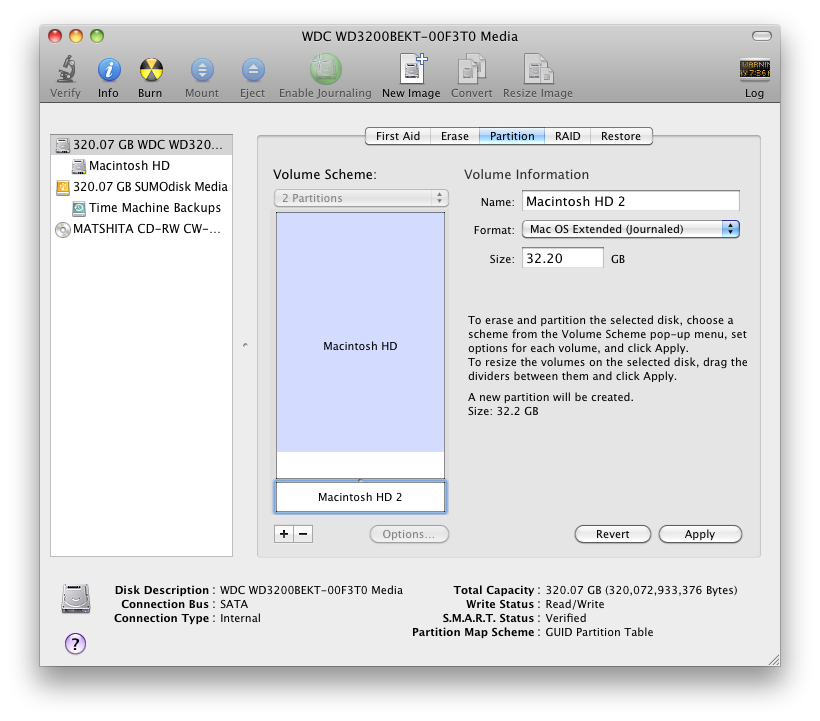This screenshot has width=820, height=721.
Task: Add a partition with the plus button
Action: 284,534
